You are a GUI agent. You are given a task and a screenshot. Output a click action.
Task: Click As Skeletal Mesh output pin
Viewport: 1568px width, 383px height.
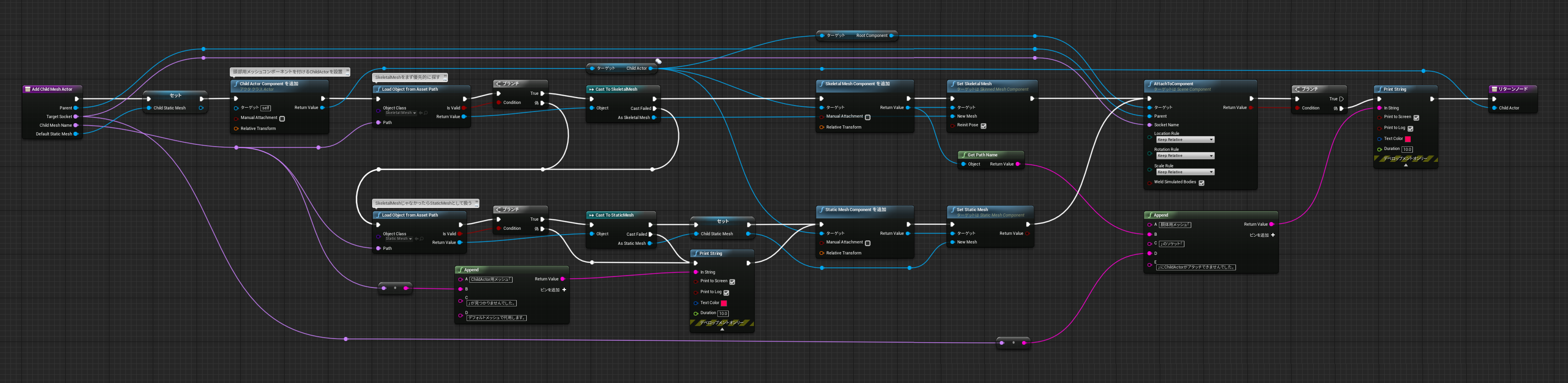click(654, 118)
